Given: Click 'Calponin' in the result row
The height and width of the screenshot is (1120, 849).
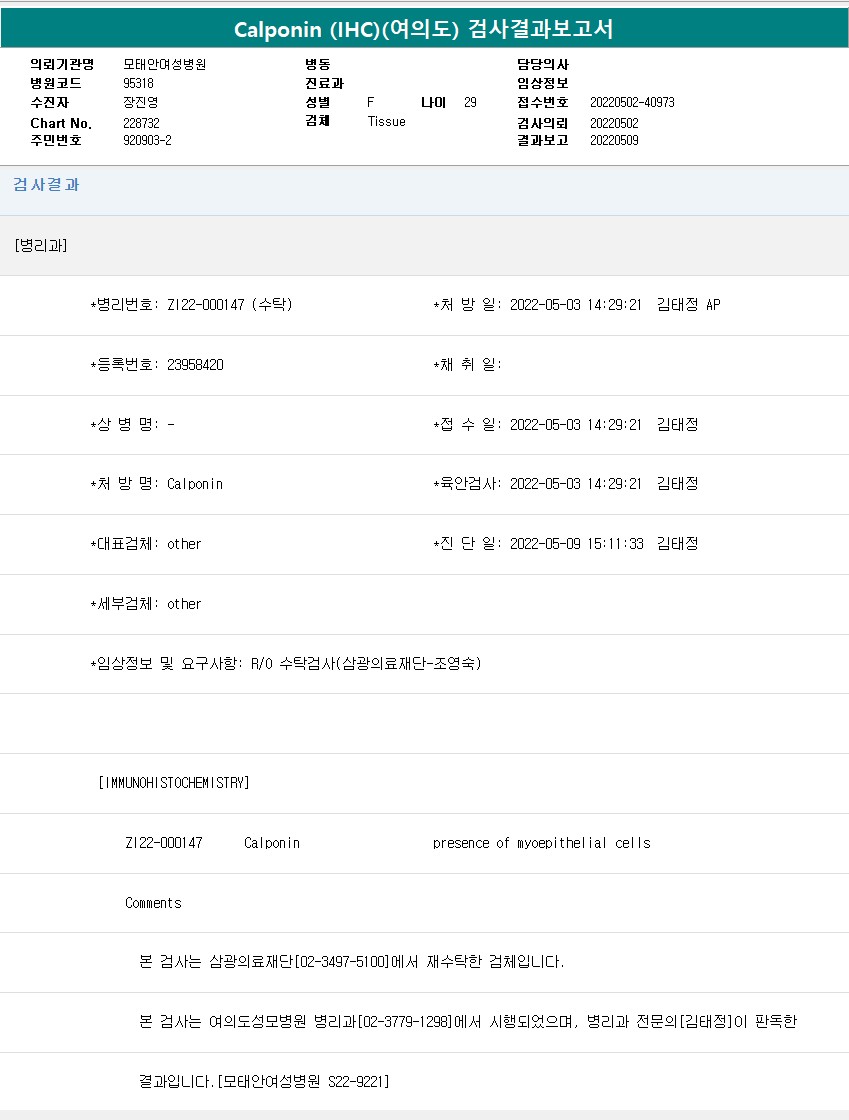Looking at the screenshot, I should pos(272,844).
